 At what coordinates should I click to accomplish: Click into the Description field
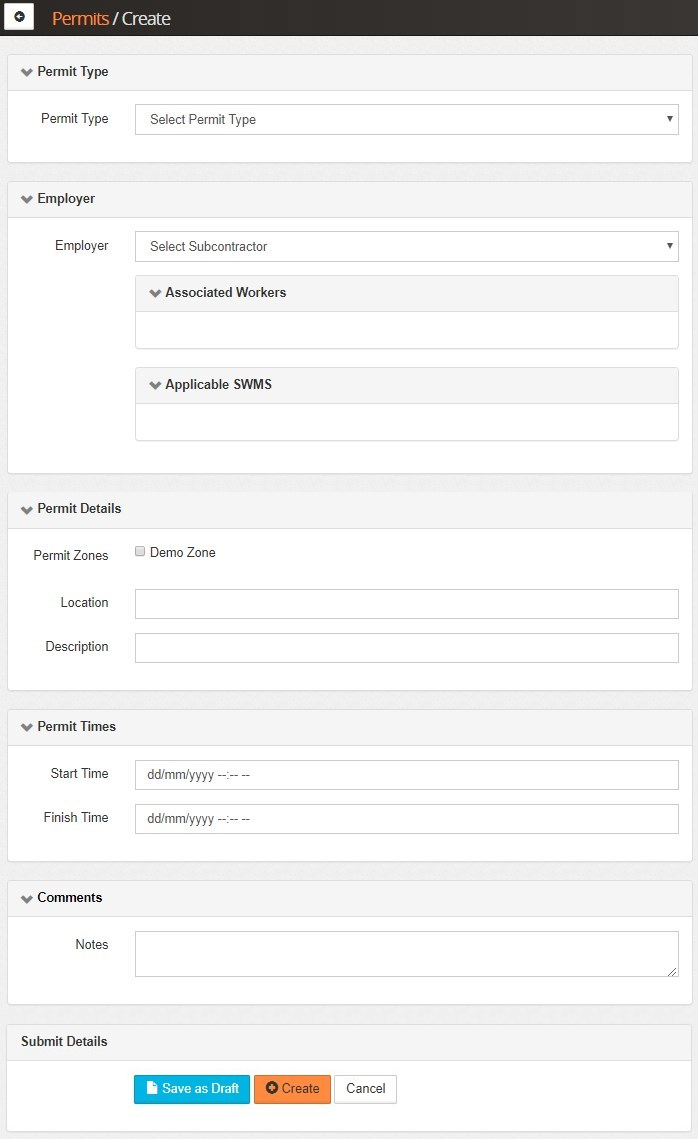click(x=406, y=648)
